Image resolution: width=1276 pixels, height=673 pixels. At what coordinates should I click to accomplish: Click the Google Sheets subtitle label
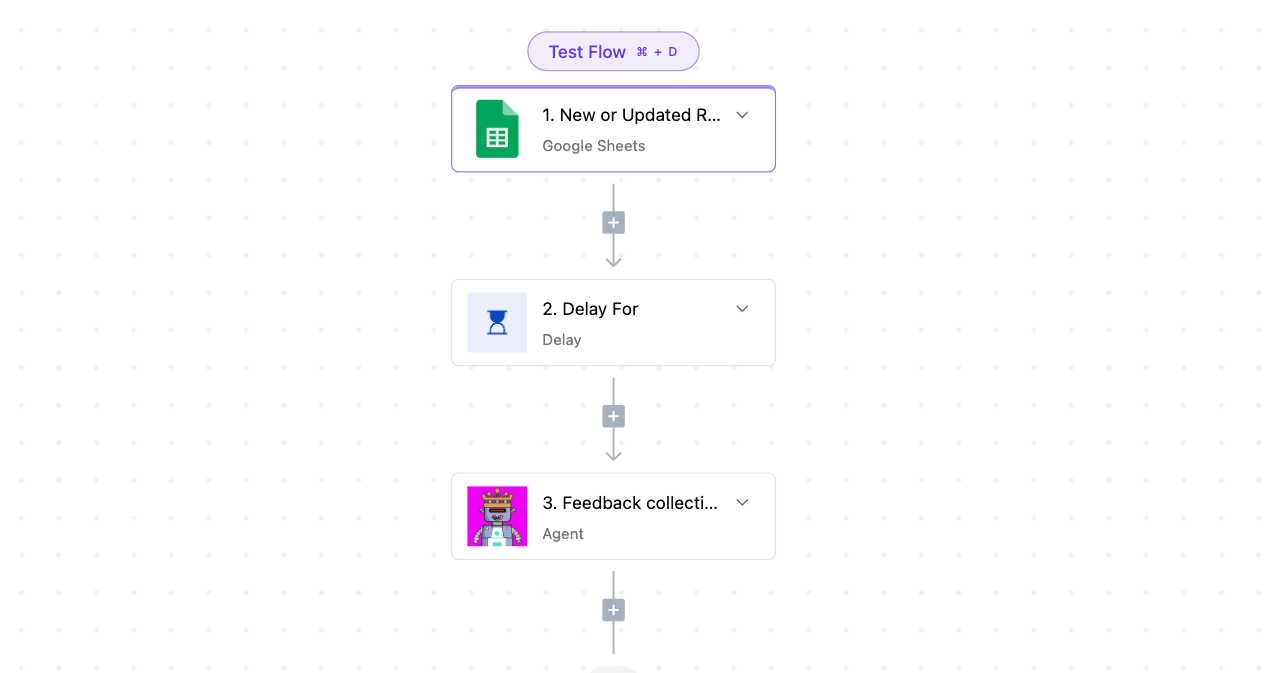[594, 146]
